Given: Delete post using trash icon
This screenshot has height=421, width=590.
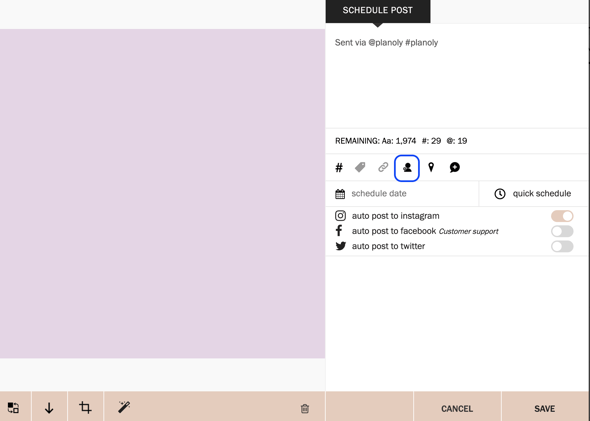Looking at the screenshot, I should click(305, 408).
